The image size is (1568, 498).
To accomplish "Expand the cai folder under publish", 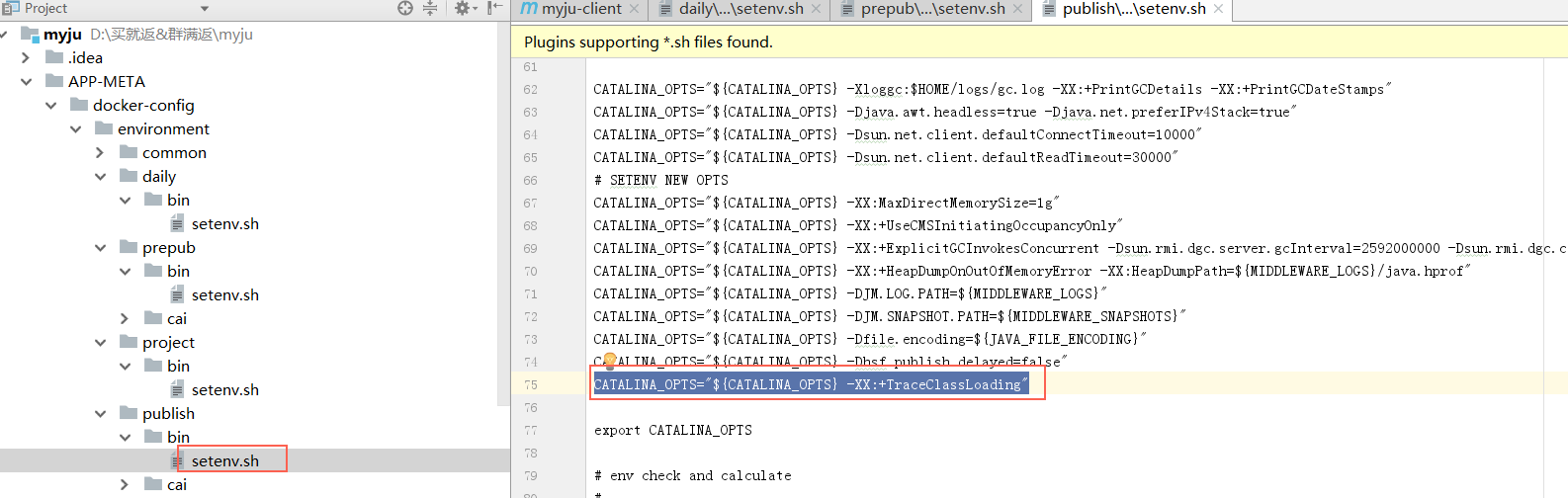I will pos(125,484).
